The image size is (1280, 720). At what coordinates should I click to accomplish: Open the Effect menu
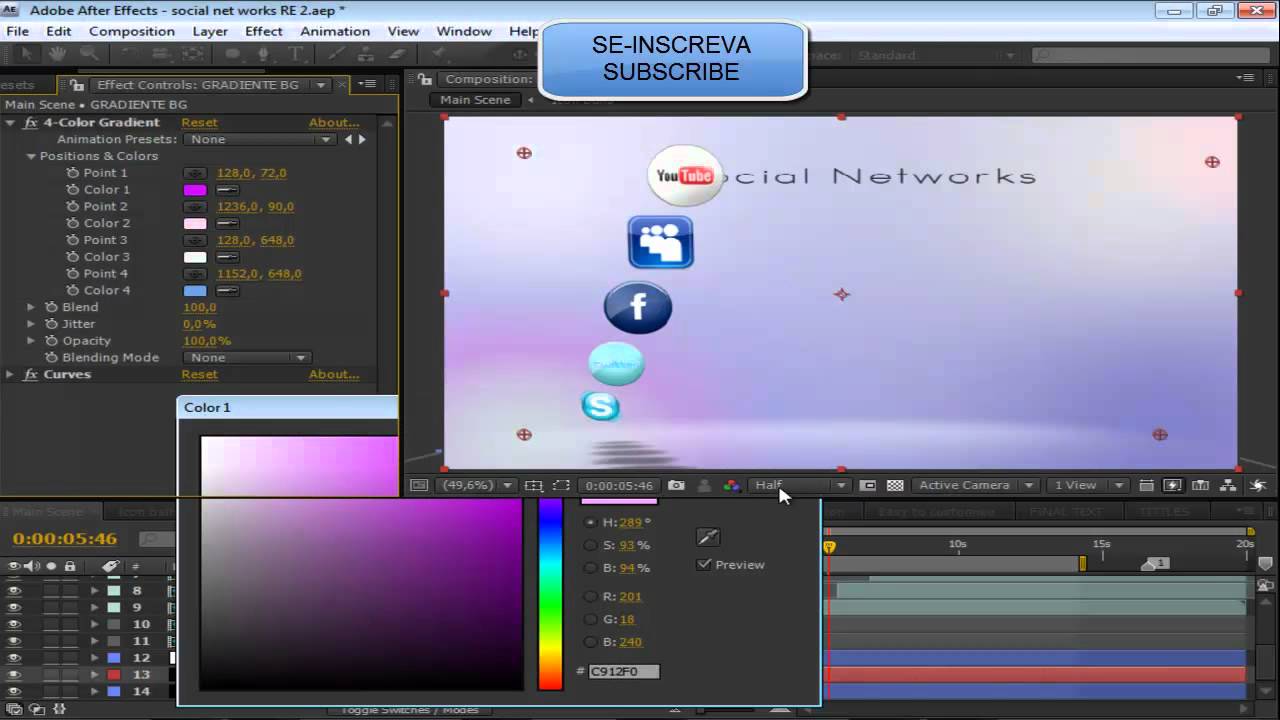click(264, 31)
